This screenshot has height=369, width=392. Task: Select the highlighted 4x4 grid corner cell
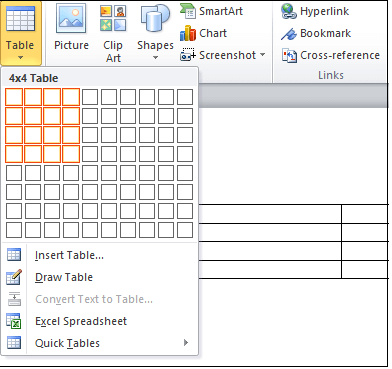pyautogui.click(x=71, y=154)
